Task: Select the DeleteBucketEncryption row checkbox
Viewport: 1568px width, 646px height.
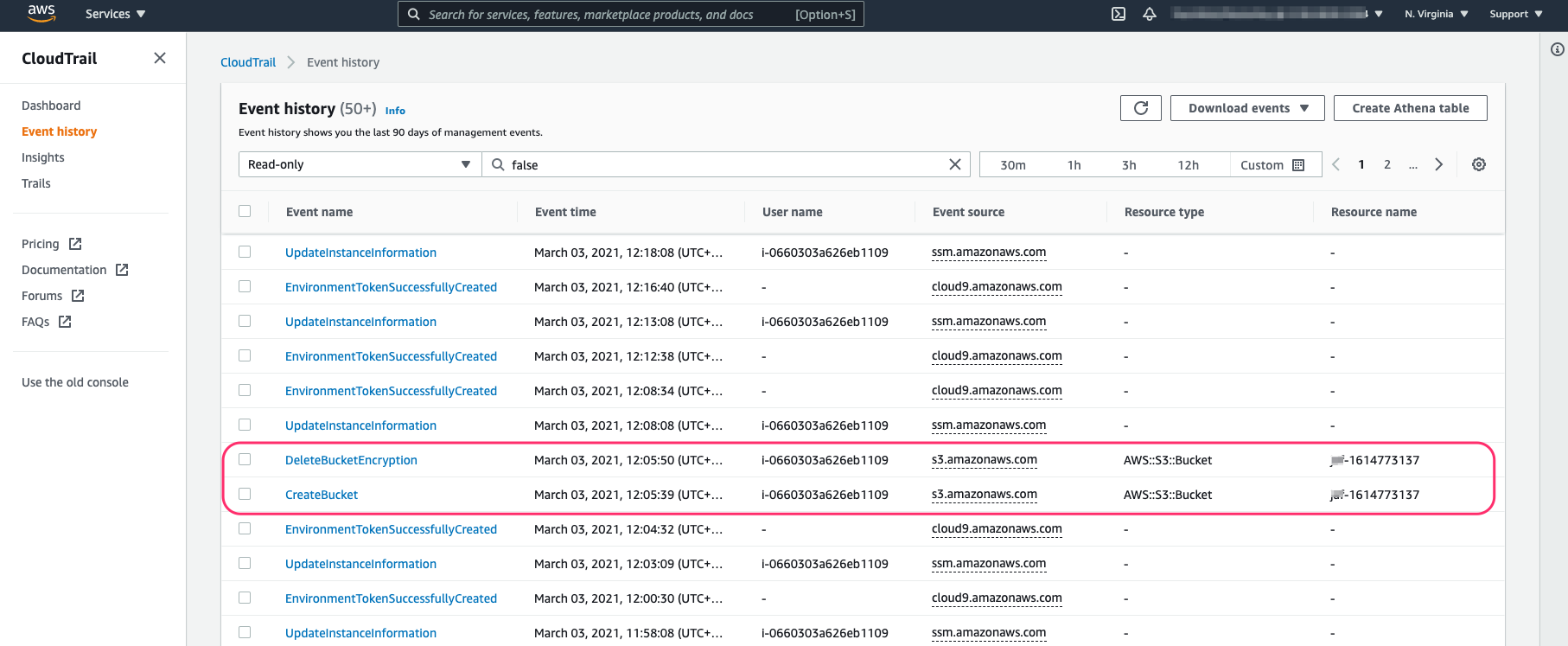Action: 245,459
